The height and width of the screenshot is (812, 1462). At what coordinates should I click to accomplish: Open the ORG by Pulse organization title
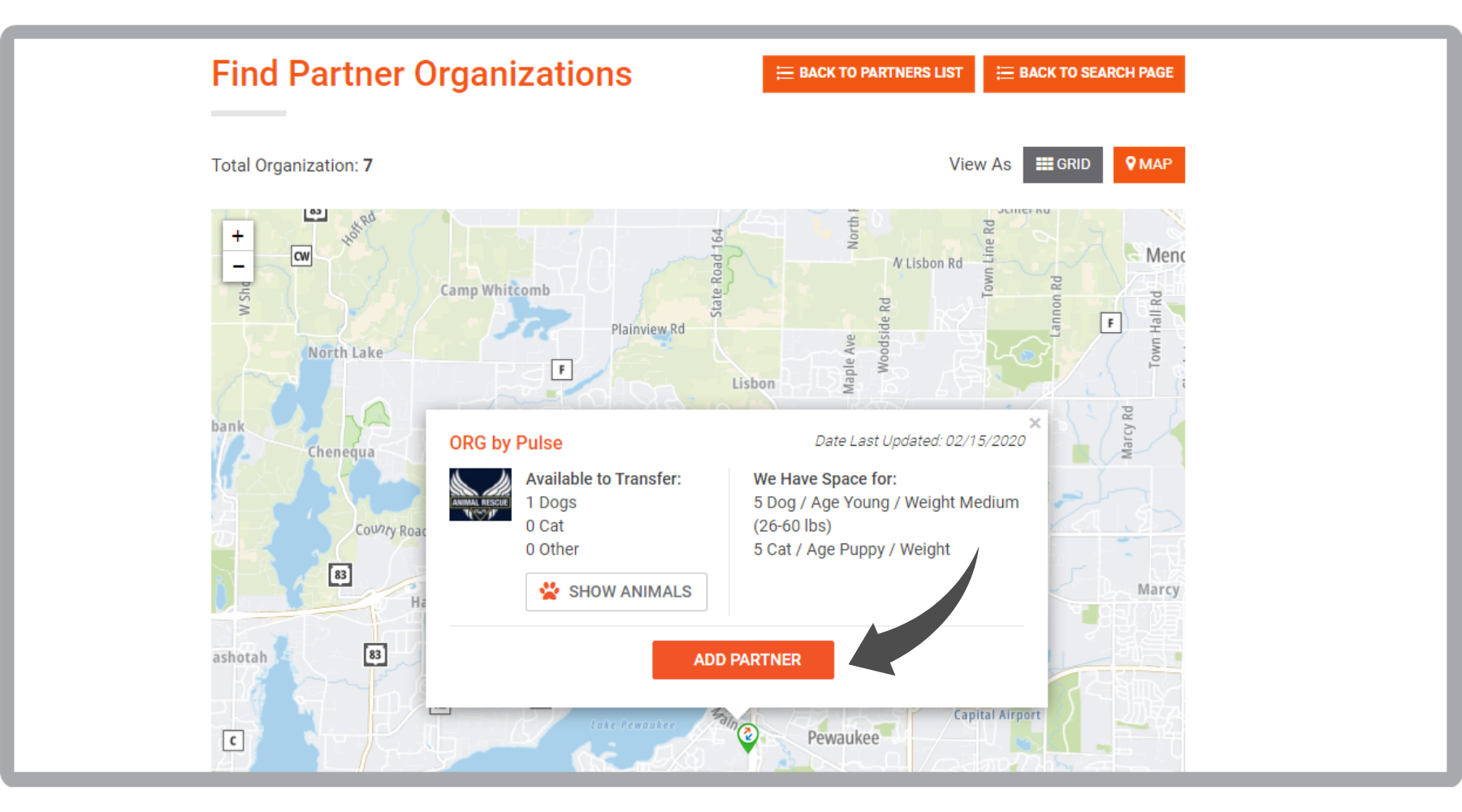point(506,443)
